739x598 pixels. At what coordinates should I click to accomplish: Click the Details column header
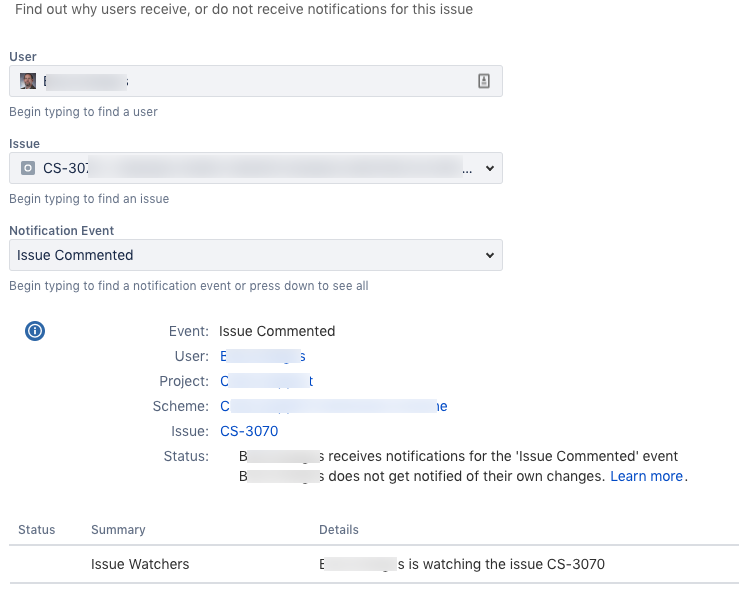pyautogui.click(x=339, y=530)
